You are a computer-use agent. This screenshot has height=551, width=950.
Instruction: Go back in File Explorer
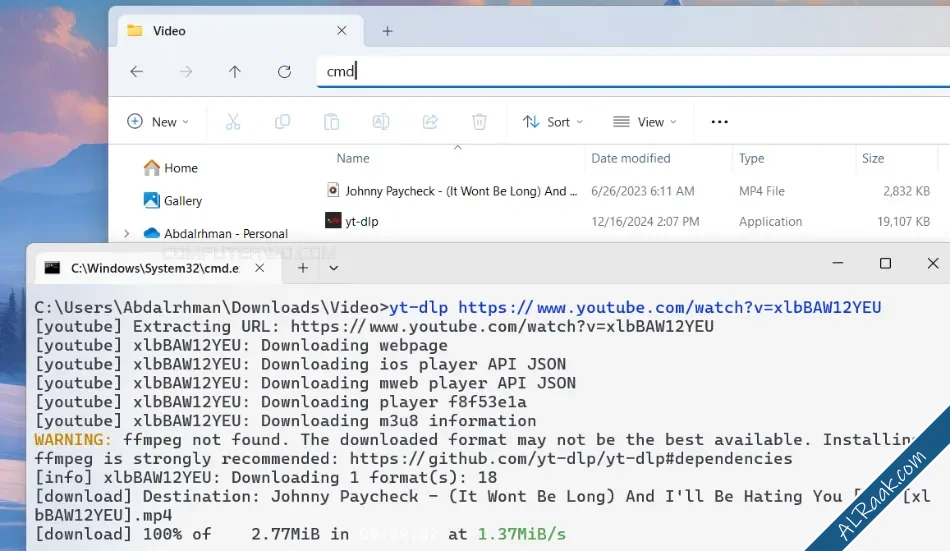click(136, 72)
